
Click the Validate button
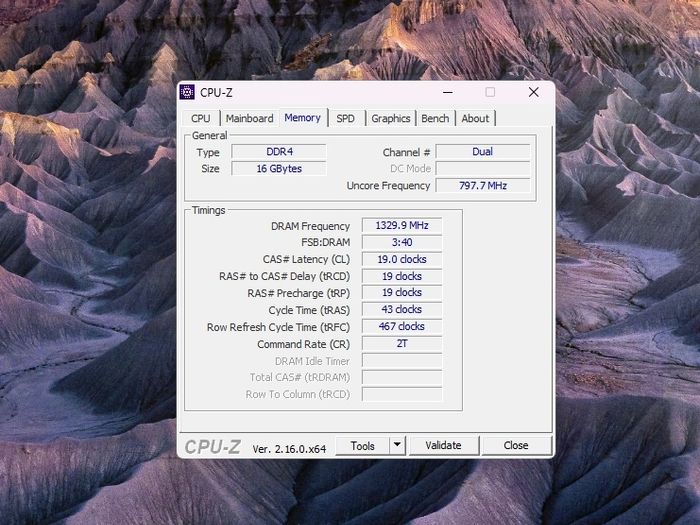(x=443, y=446)
